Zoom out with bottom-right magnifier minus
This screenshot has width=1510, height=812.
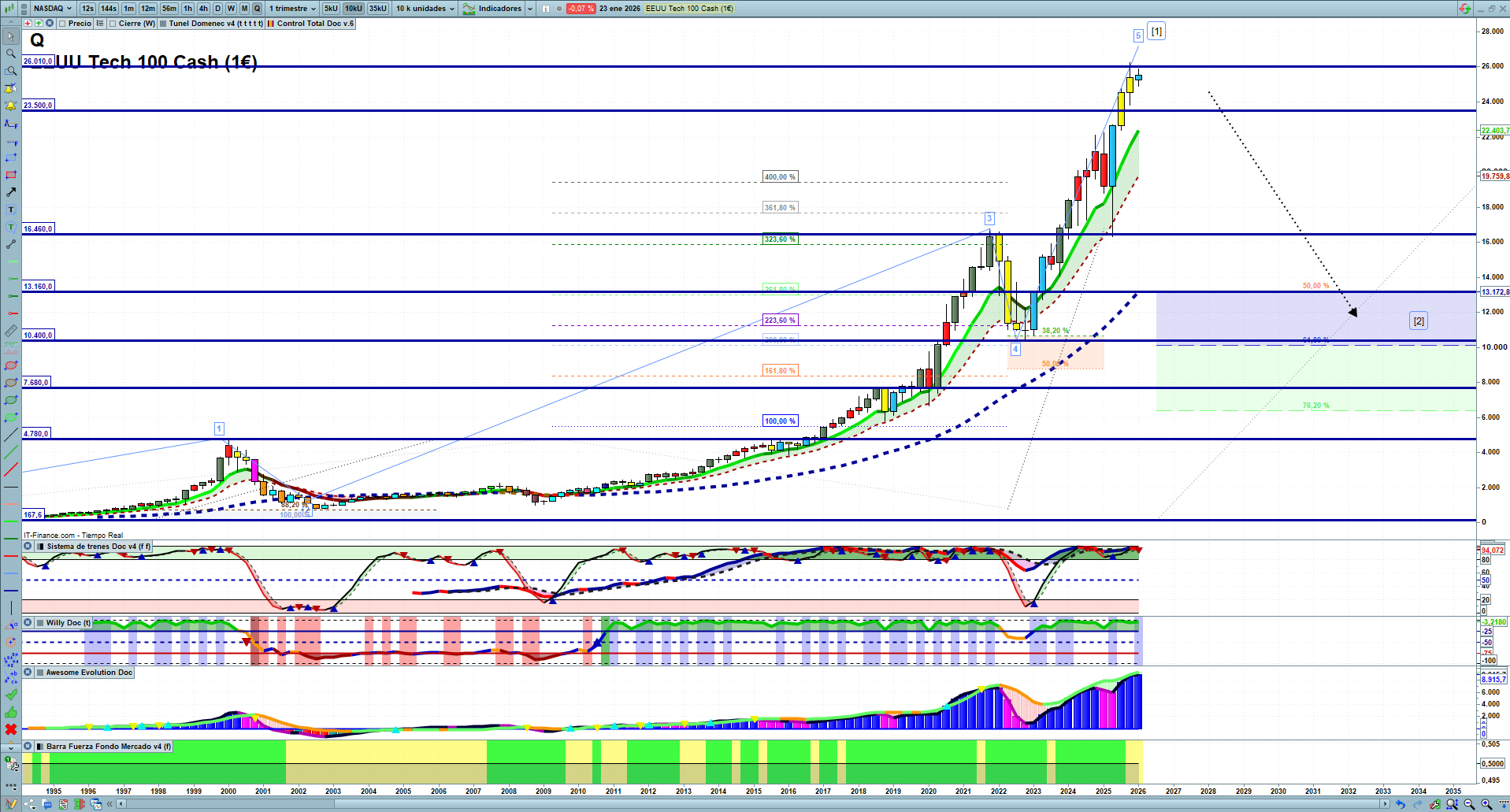(x=1469, y=804)
